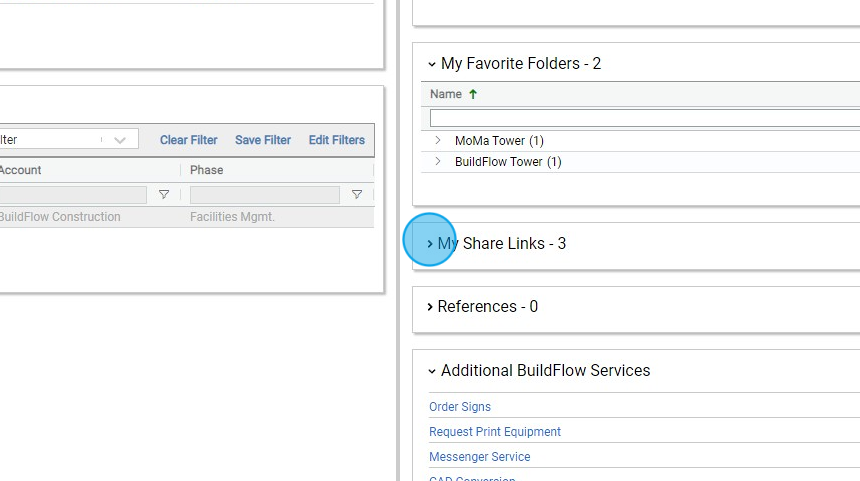Click the Clear Filter link
Viewport: 860px width, 481px height.
pyautogui.click(x=188, y=140)
